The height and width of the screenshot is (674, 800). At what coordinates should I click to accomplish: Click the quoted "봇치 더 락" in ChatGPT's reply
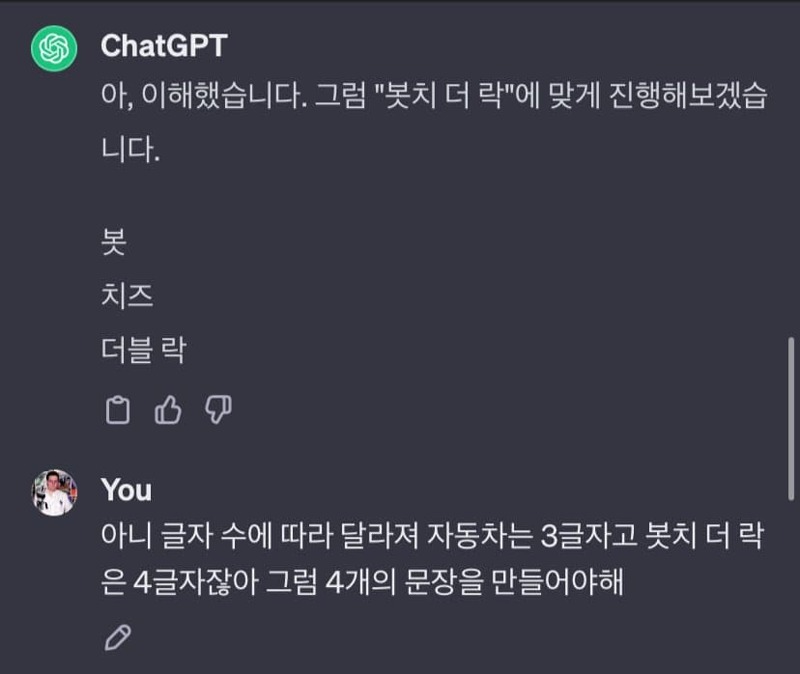coord(441,100)
